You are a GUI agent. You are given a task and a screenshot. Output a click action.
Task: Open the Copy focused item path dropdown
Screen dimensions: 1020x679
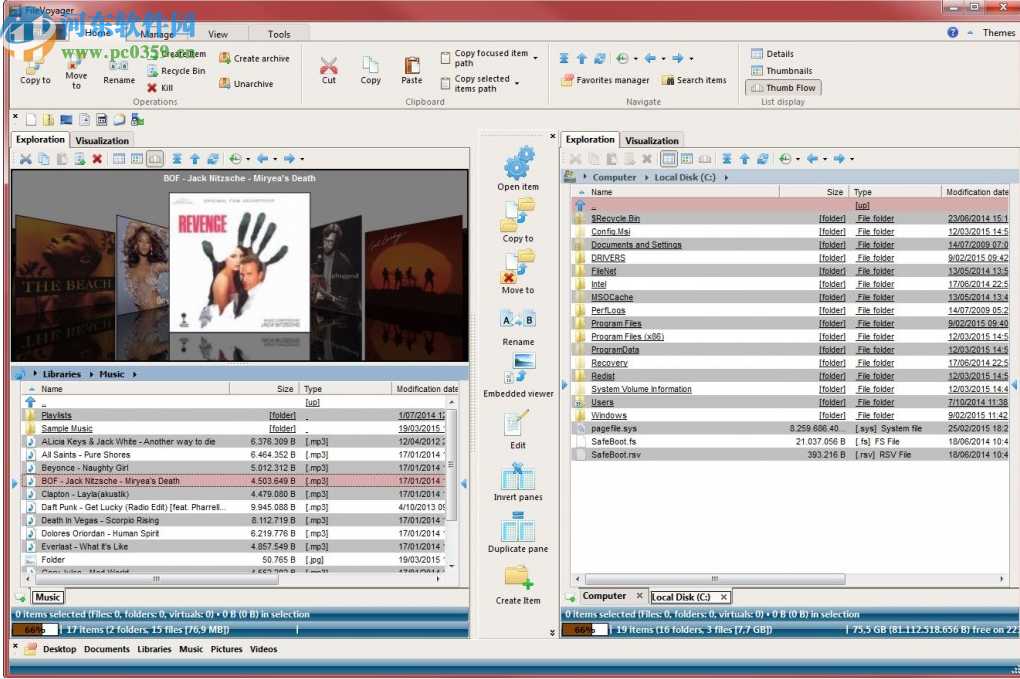coord(535,56)
